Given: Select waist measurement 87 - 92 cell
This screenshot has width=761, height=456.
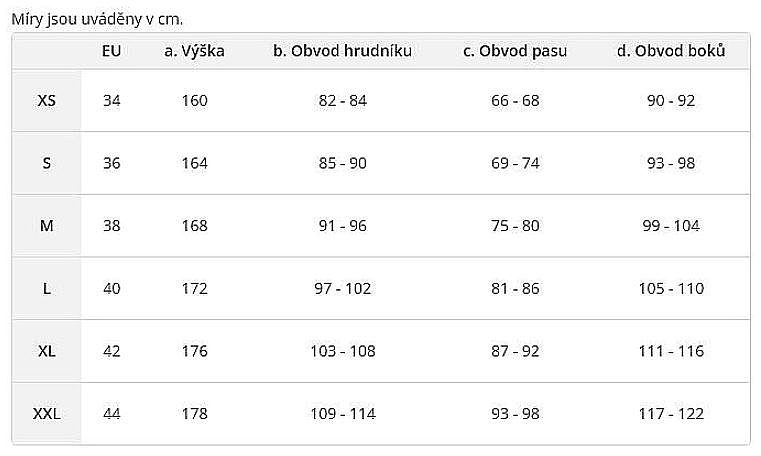Looking at the screenshot, I should (515, 351).
